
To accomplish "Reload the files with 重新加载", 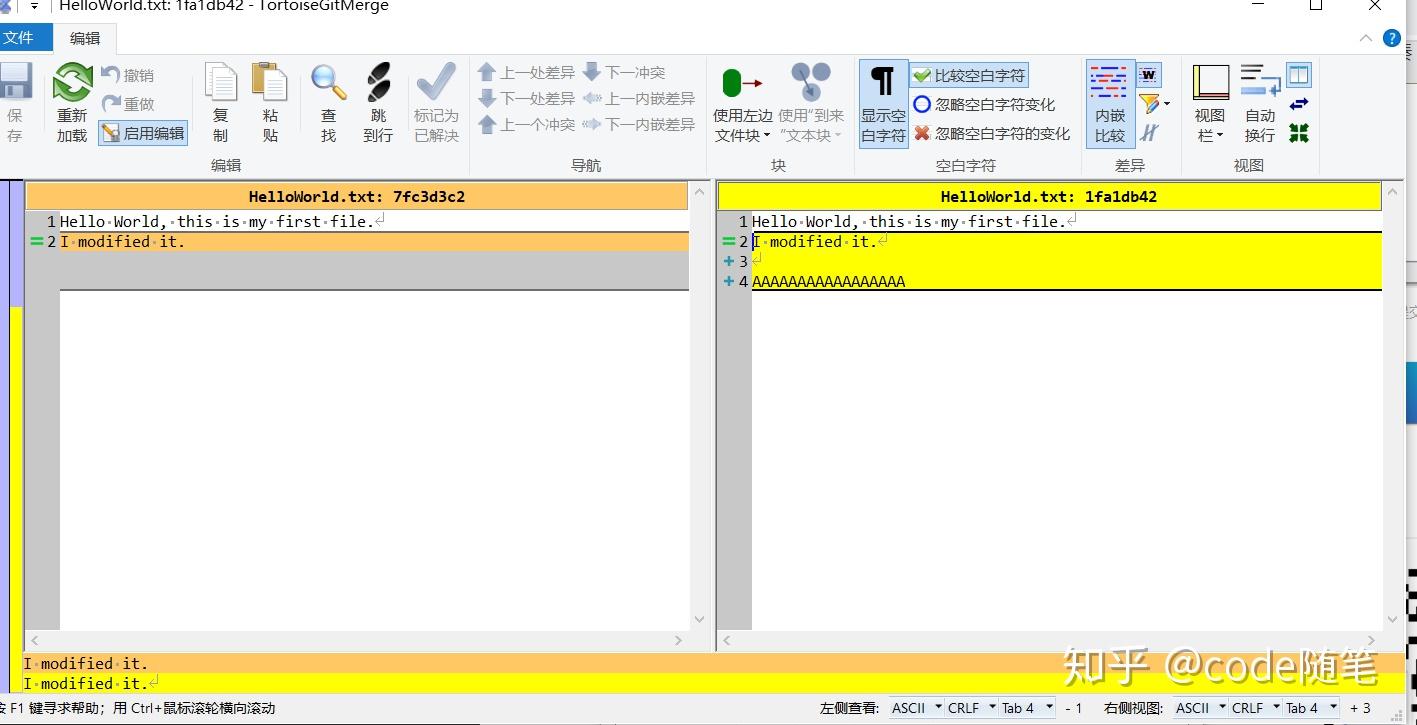I will 72,103.
